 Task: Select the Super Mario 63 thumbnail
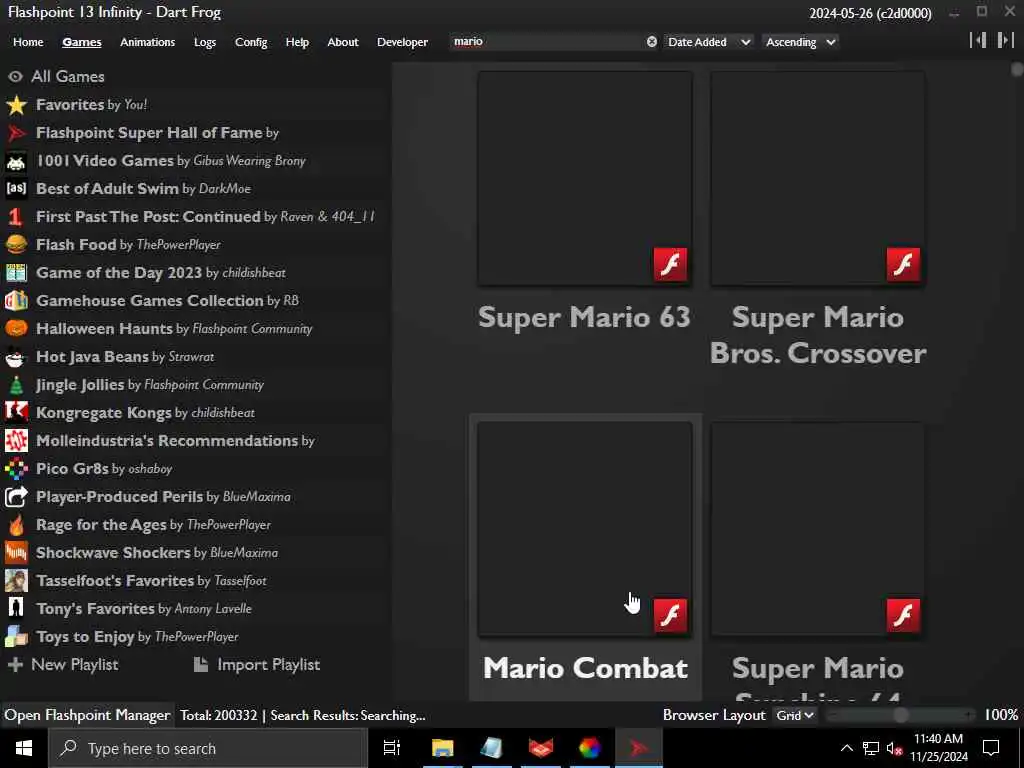tap(584, 178)
